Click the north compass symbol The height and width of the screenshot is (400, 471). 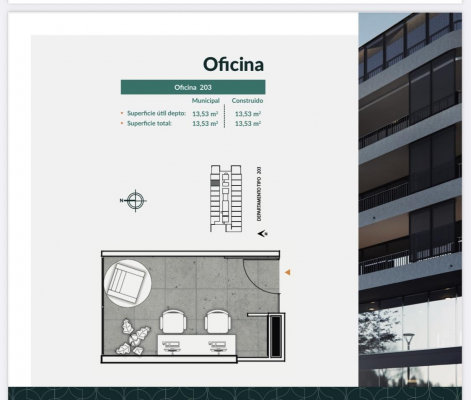pyautogui.click(x=134, y=201)
